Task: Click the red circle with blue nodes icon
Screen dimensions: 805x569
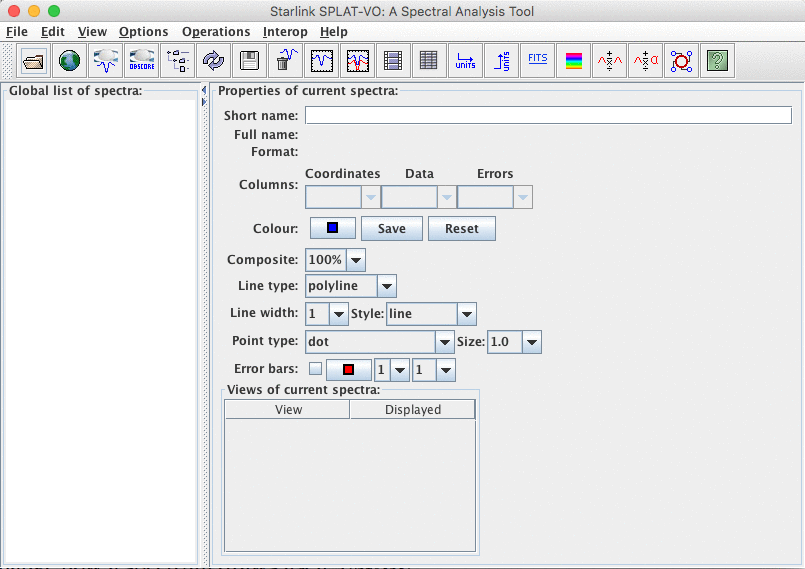Action: pyautogui.click(x=681, y=61)
